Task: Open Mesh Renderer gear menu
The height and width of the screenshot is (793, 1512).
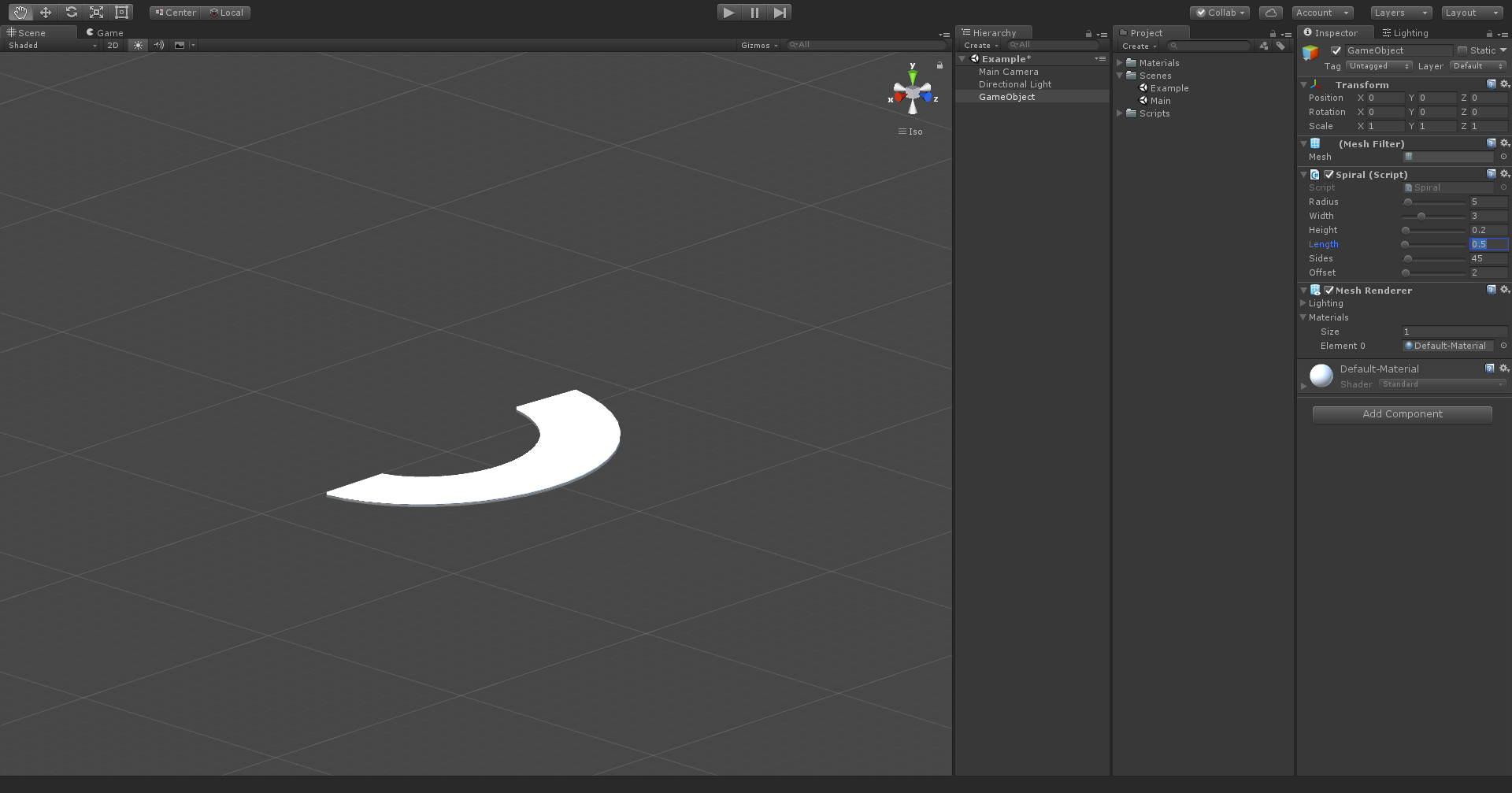Action: coord(1504,290)
